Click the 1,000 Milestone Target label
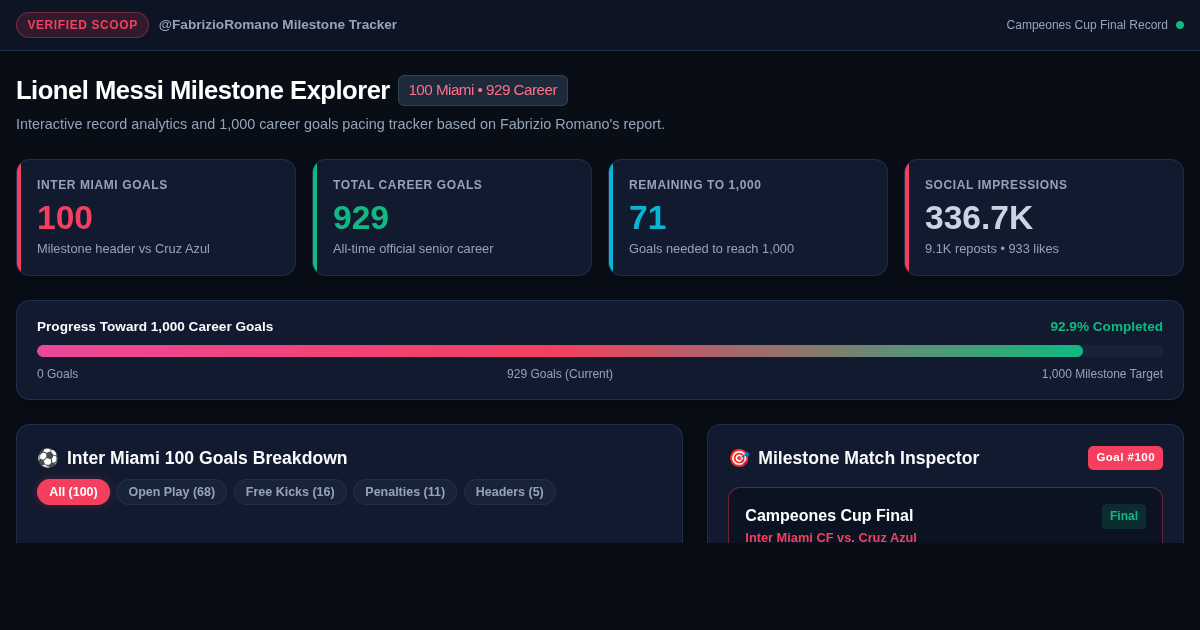This screenshot has width=1200, height=630. (1102, 374)
